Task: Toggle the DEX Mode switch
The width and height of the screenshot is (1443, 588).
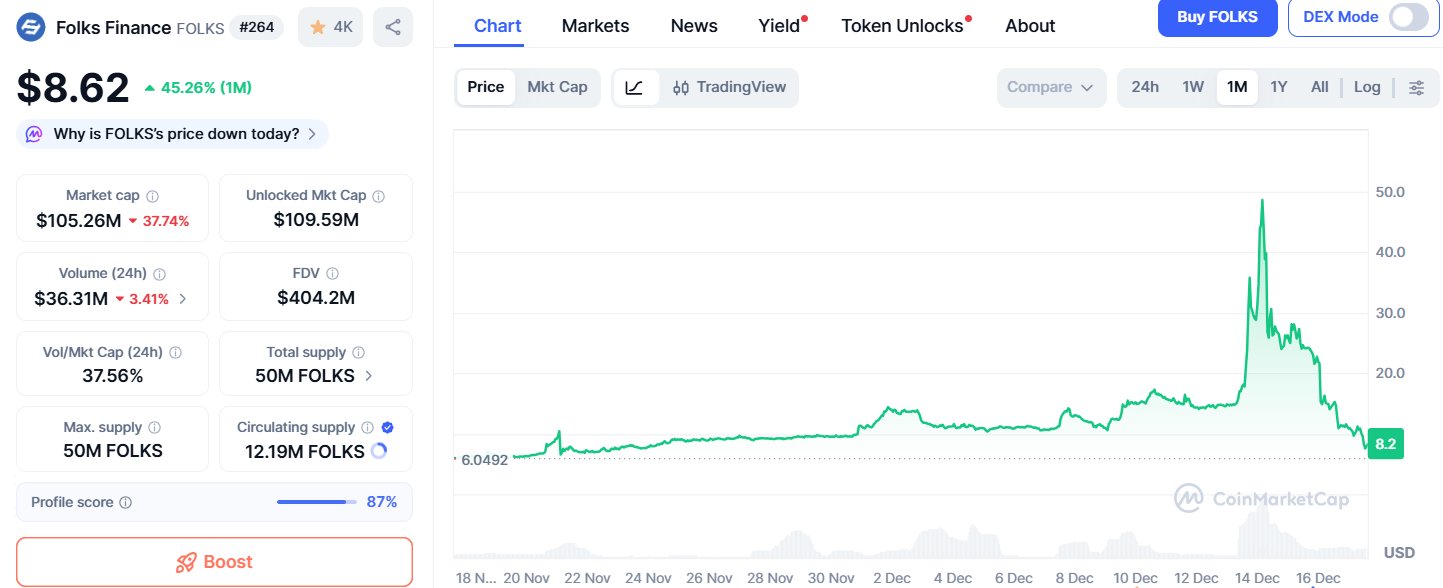Action: 1408,17
